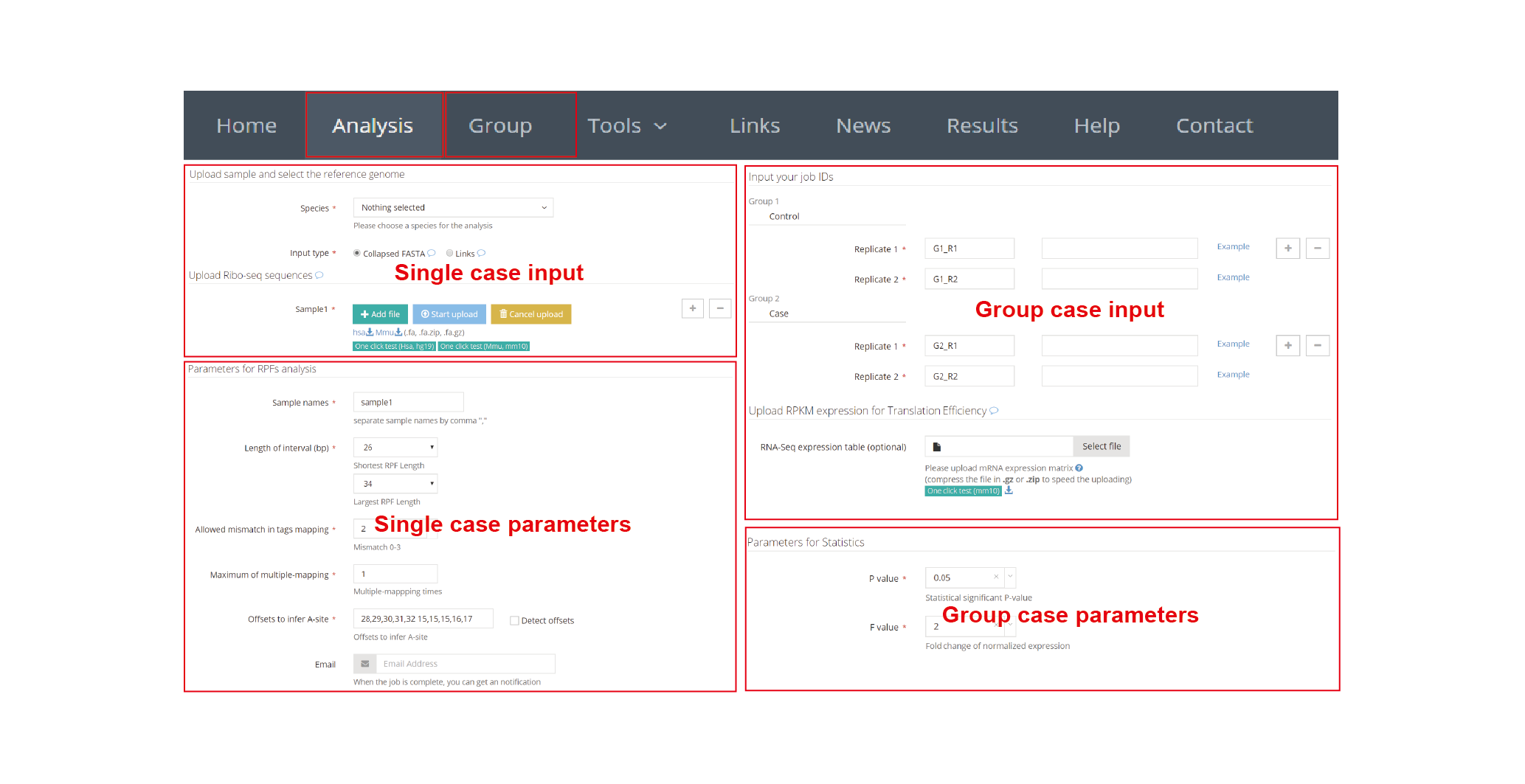Screen dimensions: 1525x784
Task: Click the Email Address input field
Action: tap(466, 664)
